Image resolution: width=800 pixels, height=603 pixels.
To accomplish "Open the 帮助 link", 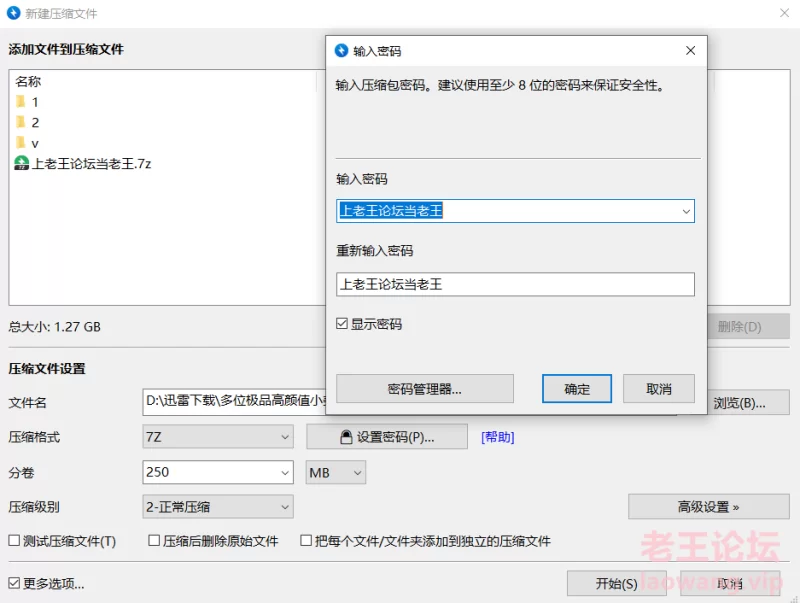I will [497, 437].
